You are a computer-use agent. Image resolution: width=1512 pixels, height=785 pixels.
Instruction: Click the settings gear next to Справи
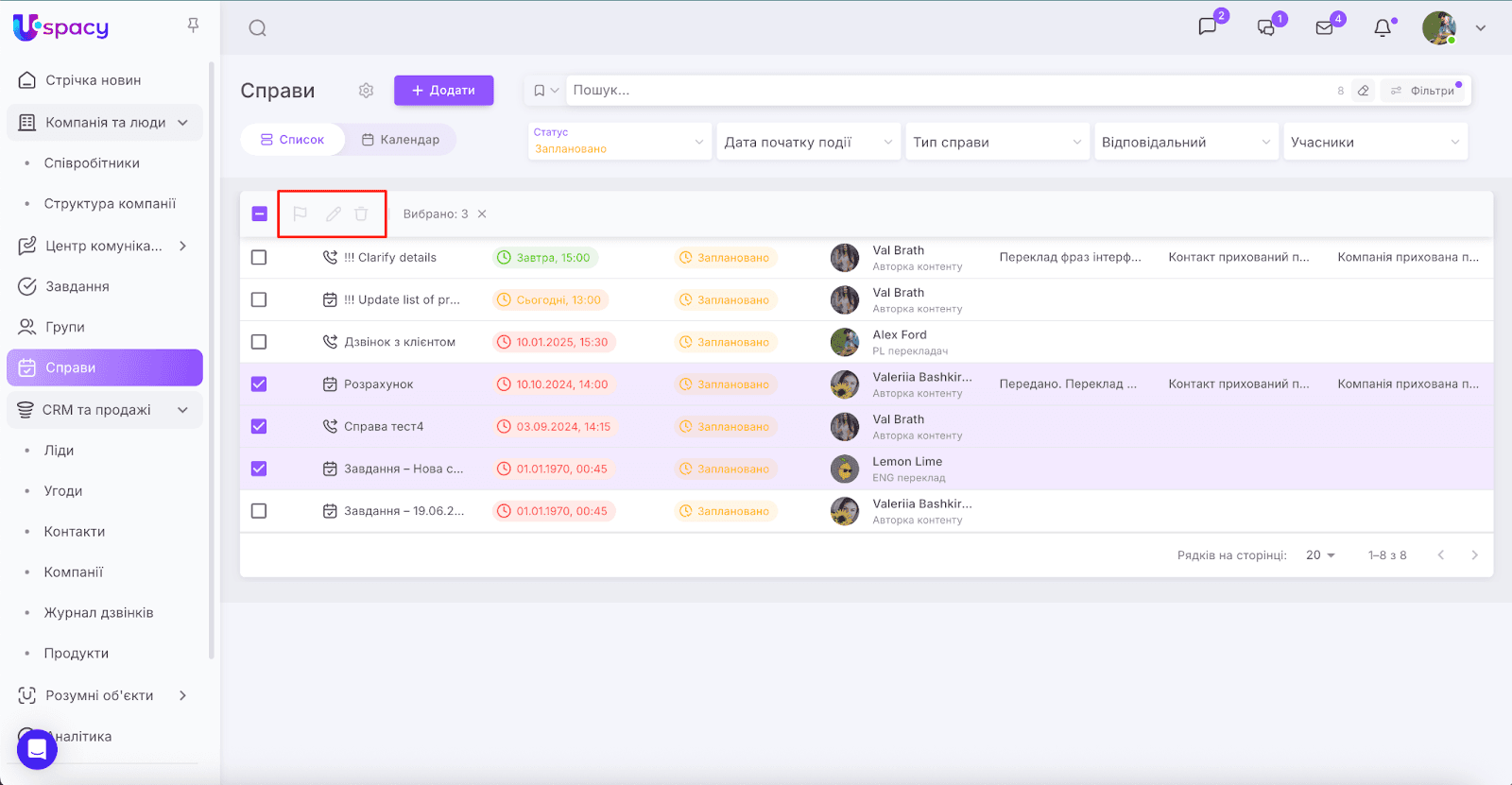coord(366,91)
